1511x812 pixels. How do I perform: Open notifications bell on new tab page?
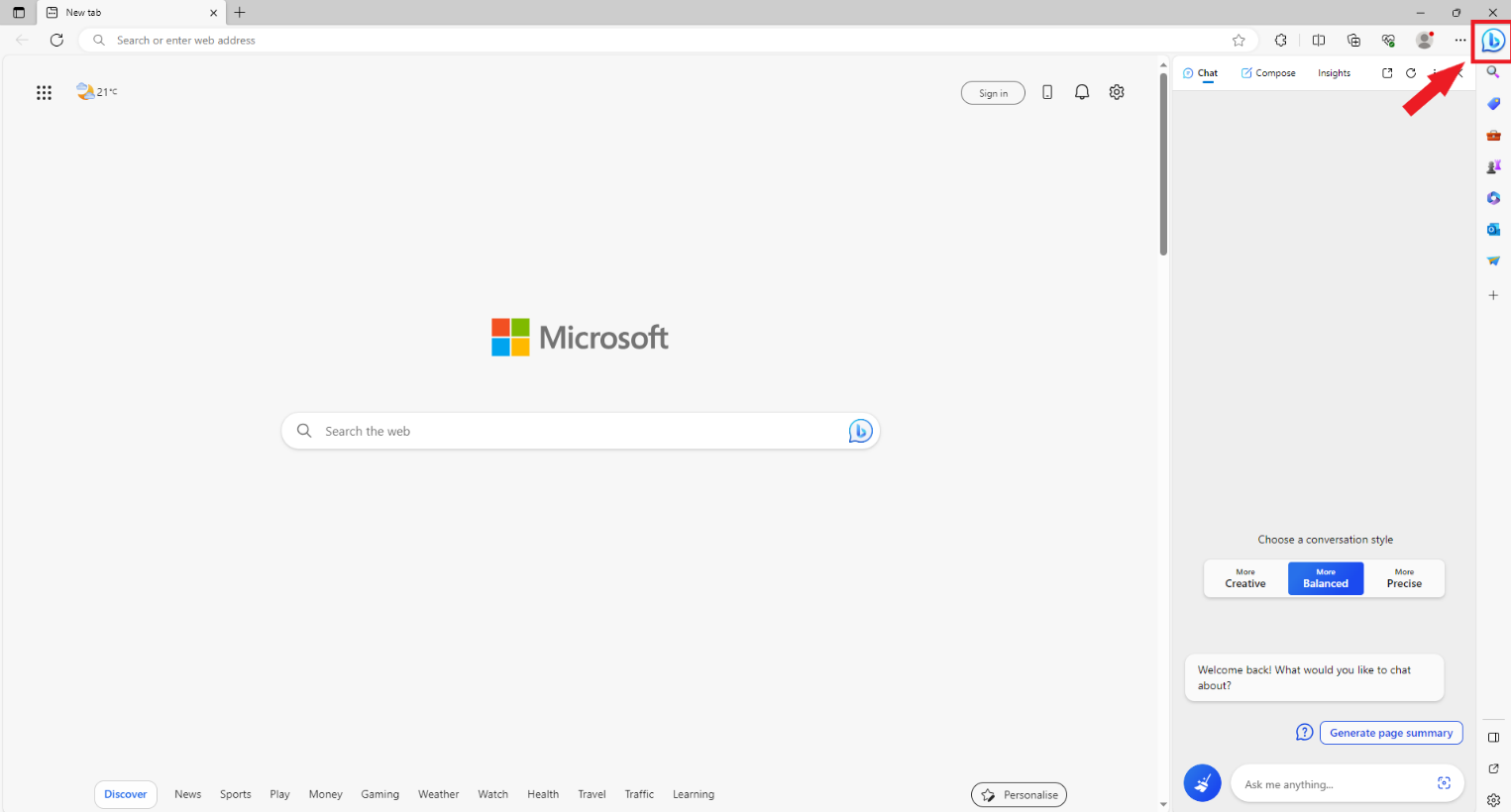pos(1082,92)
